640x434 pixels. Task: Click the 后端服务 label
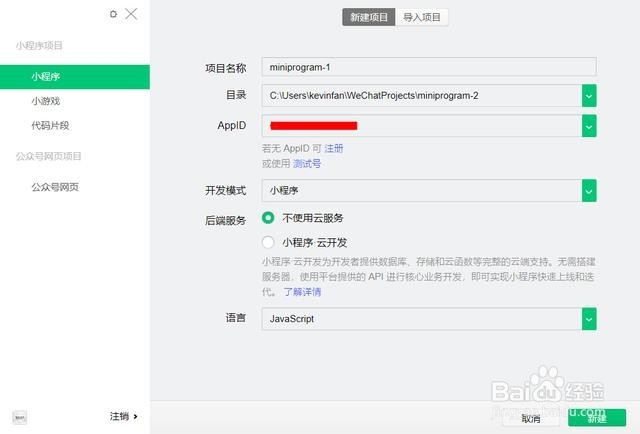[225, 220]
